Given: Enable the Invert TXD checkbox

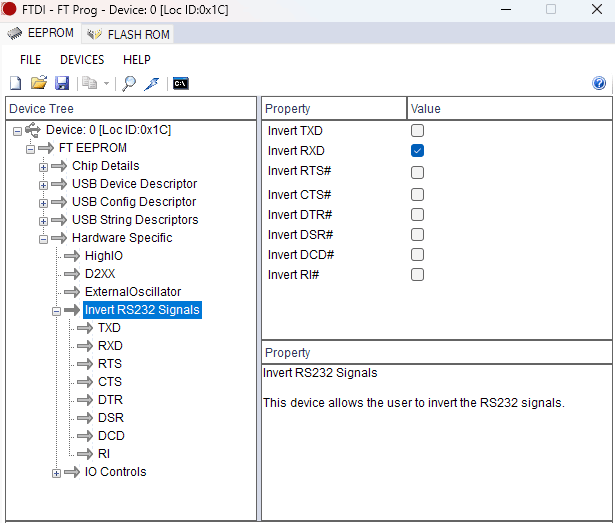Looking at the screenshot, I should [417, 130].
